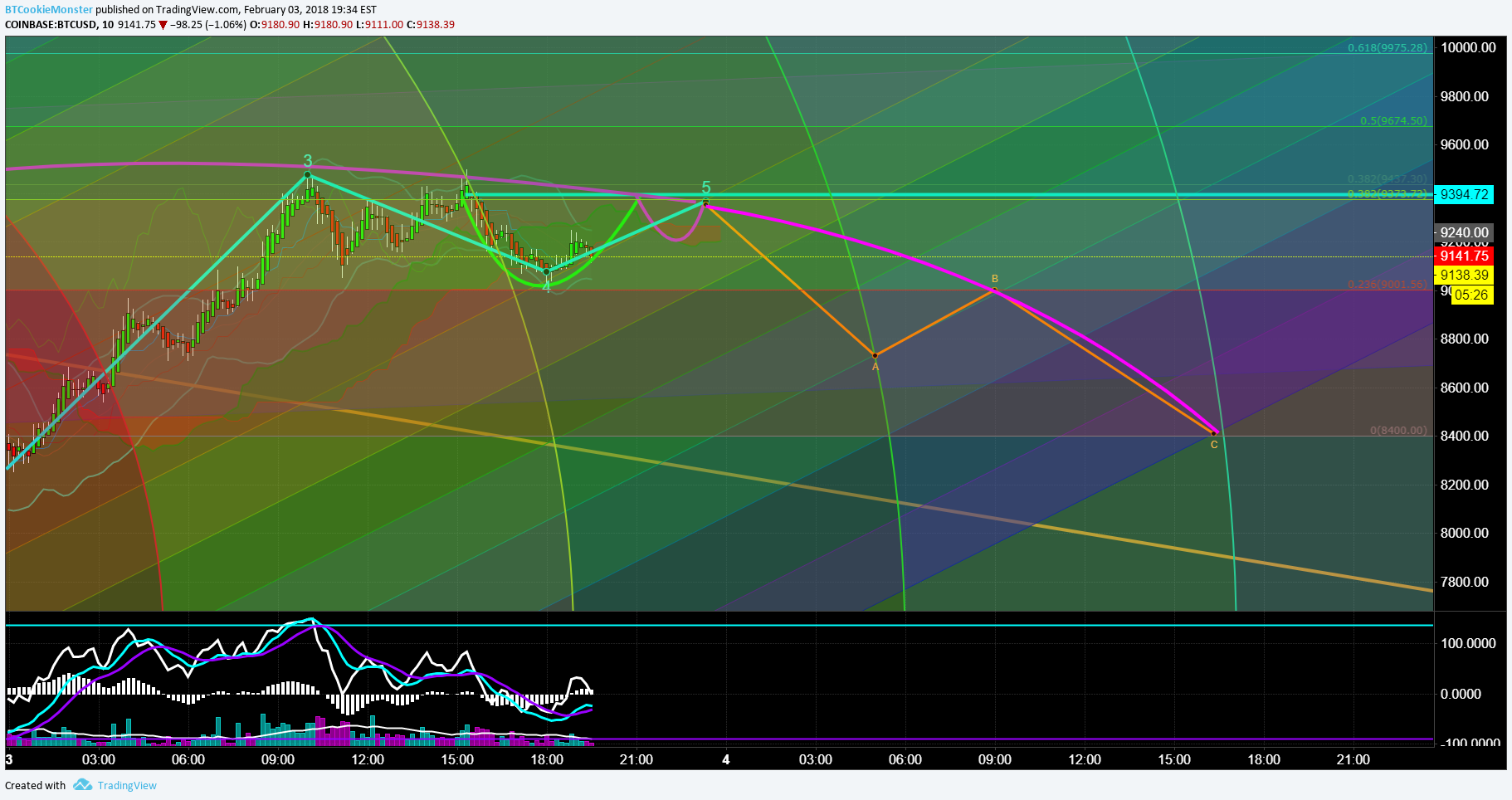Click the 9600.00 price scale value
This screenshot has height=800, width=1512.
1465,144
